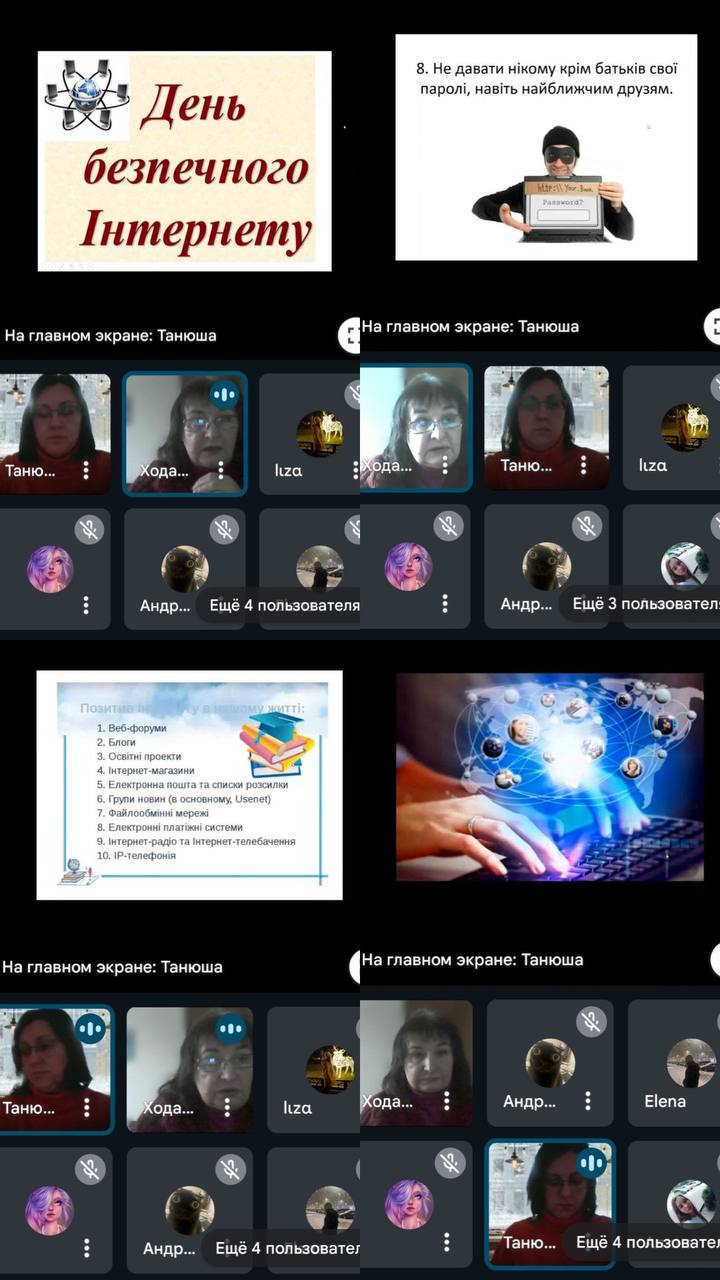Open three-dot menu on bottom-right Андр tile
The width and height of the screenshot is (720, 1280).
(588, 1101)
